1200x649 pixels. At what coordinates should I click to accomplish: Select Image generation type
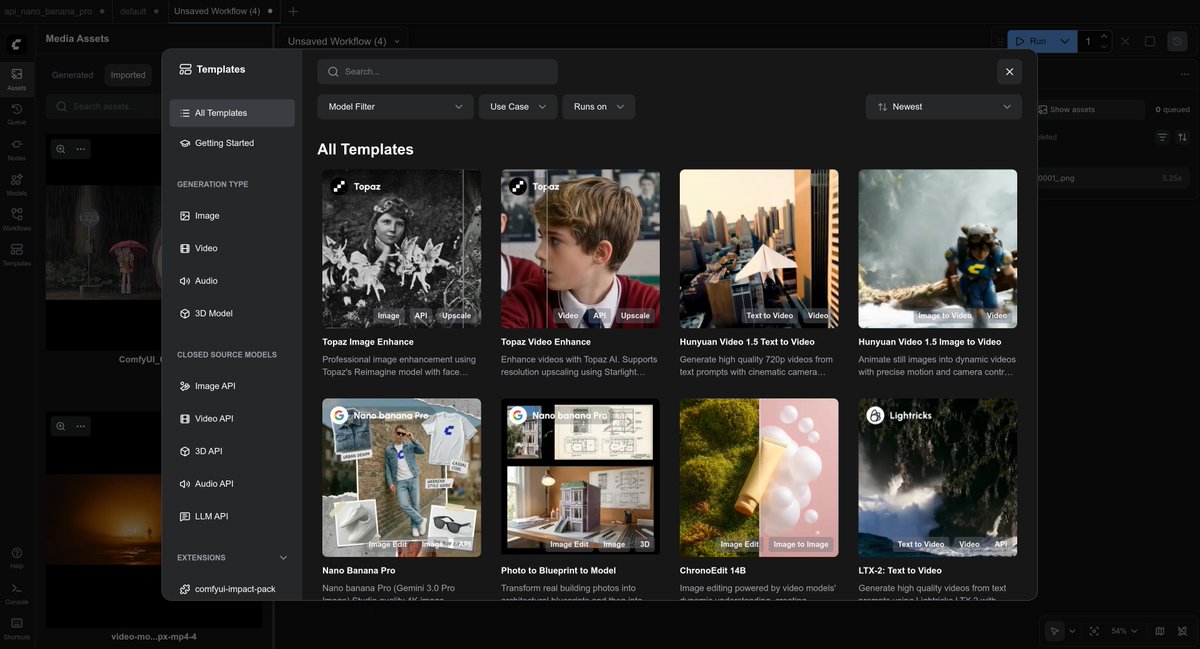232,216
